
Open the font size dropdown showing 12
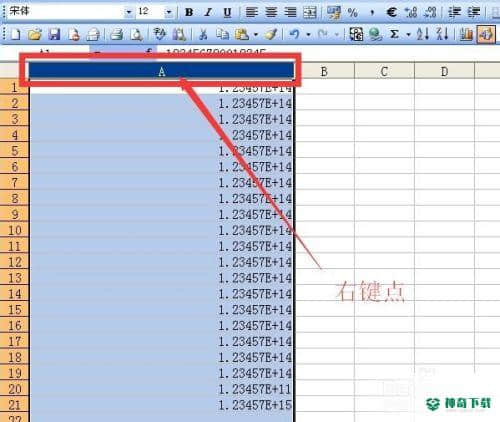click(x=169, y=12)
